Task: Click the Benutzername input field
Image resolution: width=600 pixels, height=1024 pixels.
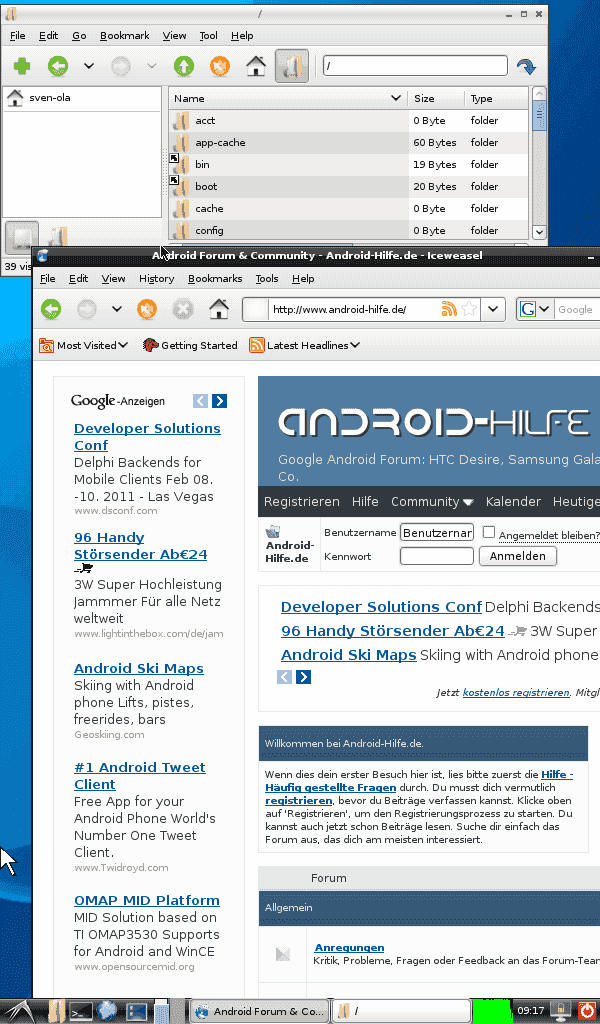Action: click(x=437, y=533)
